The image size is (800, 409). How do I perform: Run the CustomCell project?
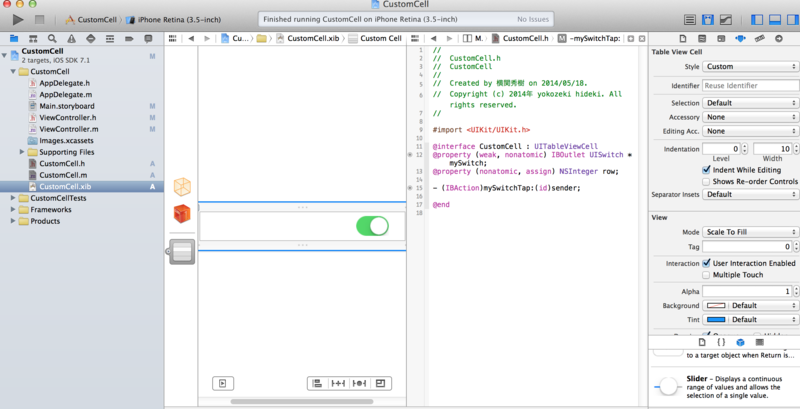click(18, 20)
